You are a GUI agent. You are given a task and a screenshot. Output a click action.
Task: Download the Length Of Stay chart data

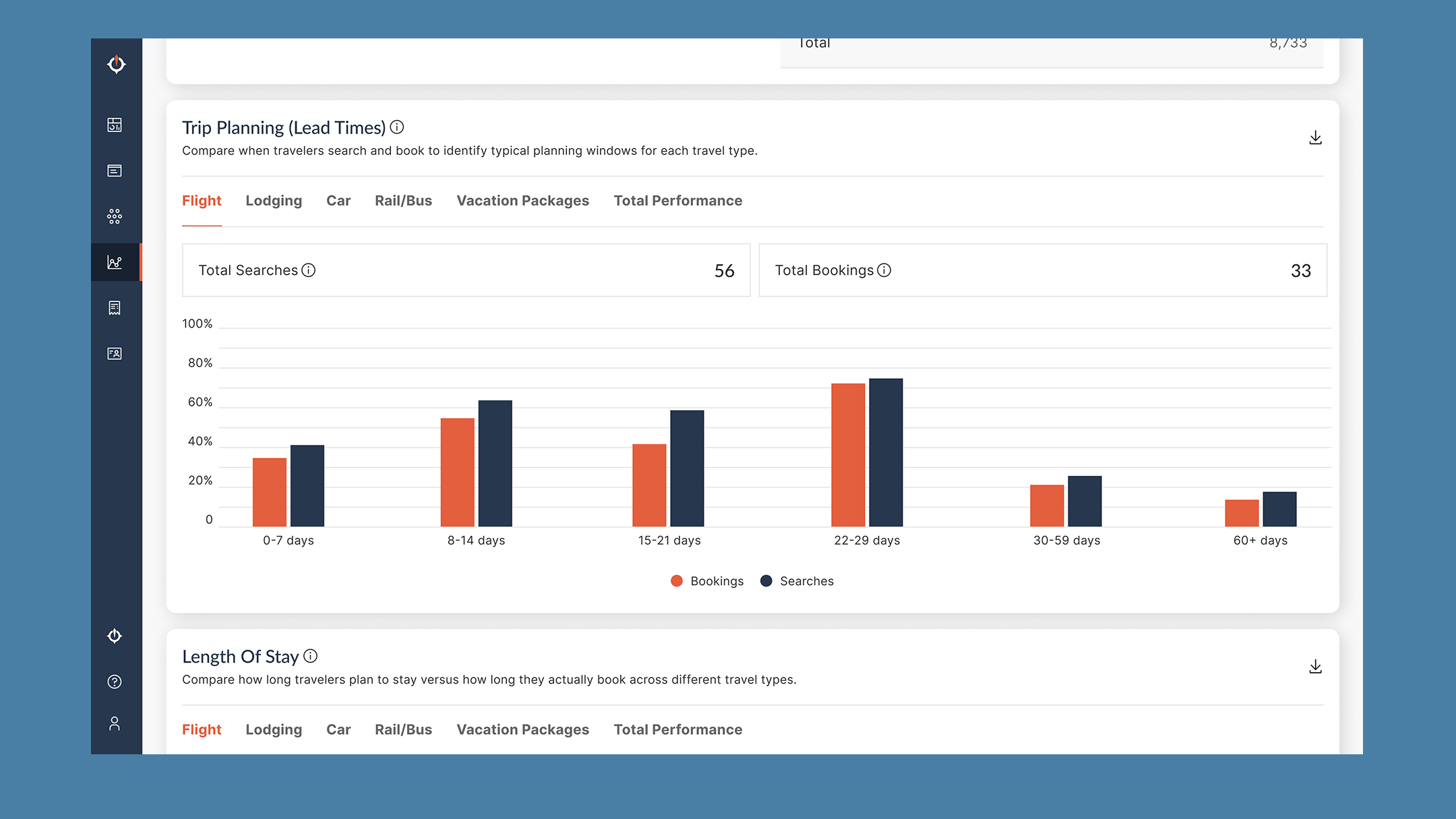tap(1314, 666)
